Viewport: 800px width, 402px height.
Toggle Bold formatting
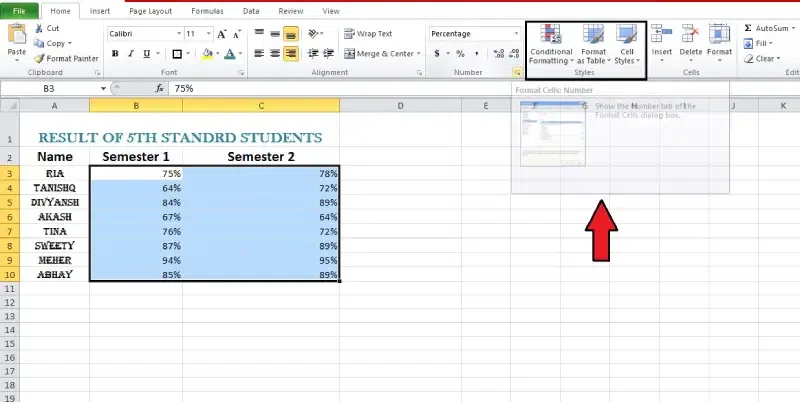(115, 54)
